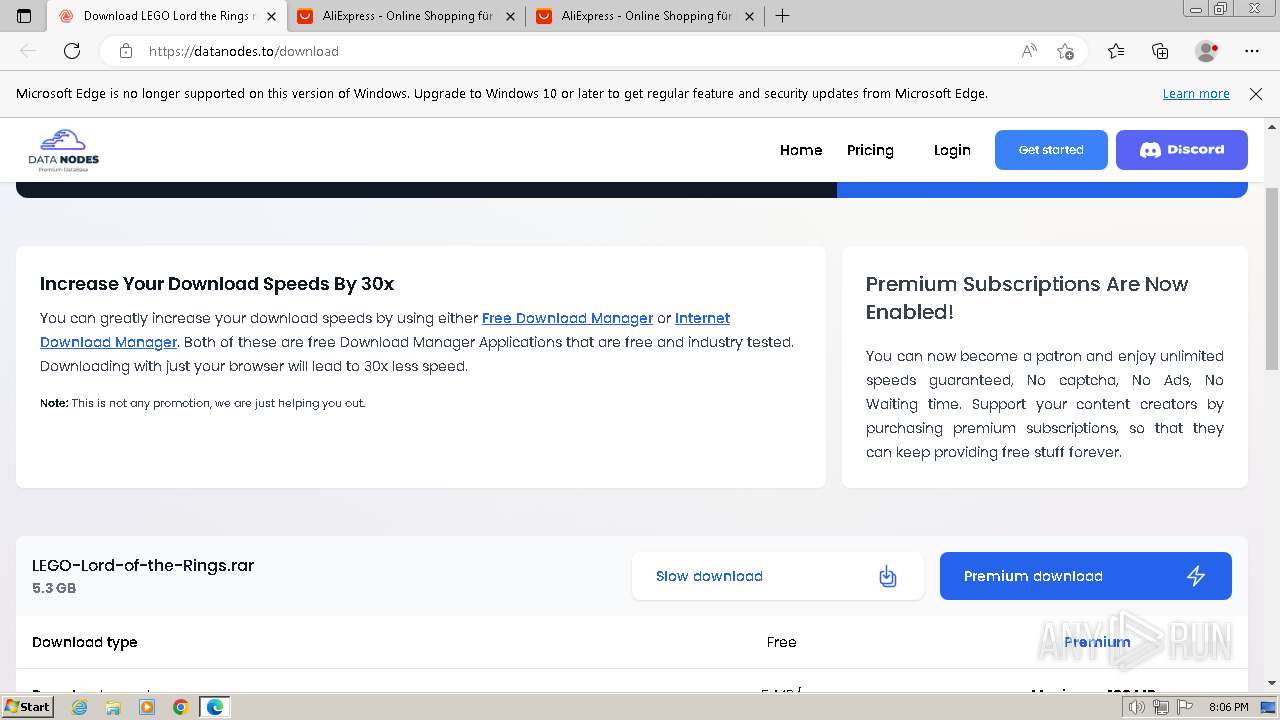Start the Slow download

tap(778, 576)
